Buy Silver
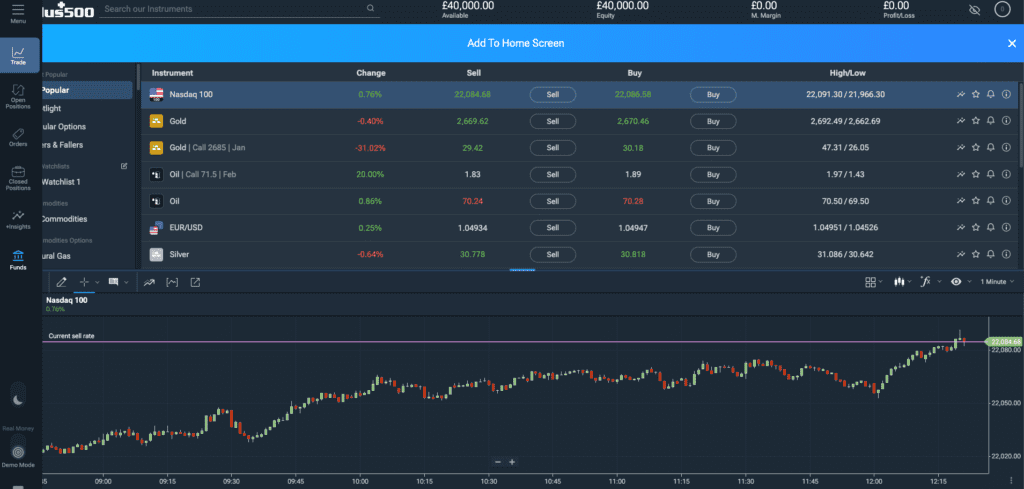 coord(713,255)
